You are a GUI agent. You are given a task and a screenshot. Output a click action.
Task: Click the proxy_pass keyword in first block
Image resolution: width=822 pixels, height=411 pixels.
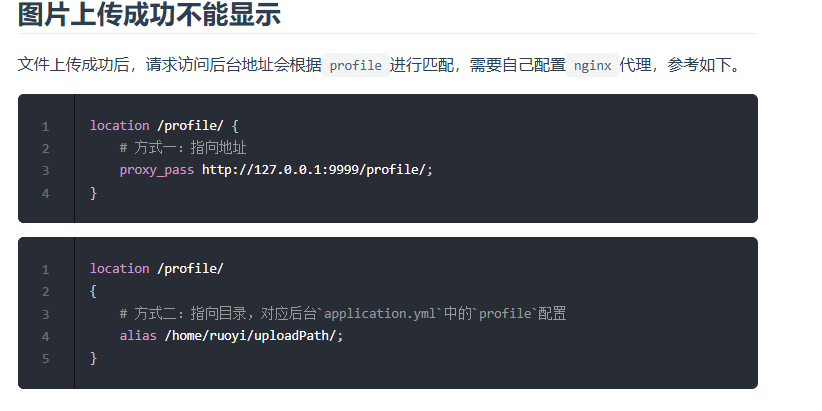(157, 170)
